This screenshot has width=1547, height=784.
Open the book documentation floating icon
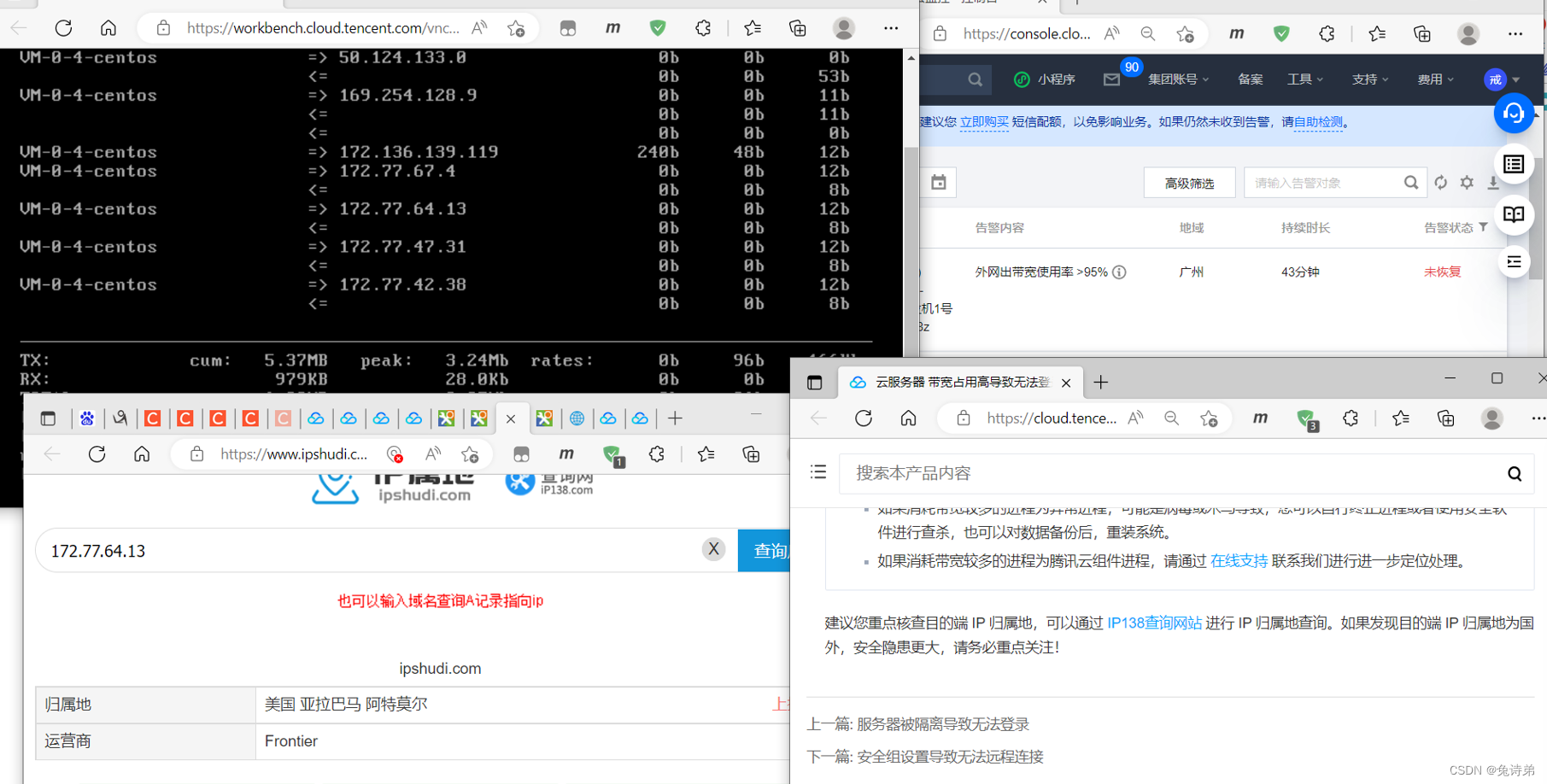pos(1514,214)
